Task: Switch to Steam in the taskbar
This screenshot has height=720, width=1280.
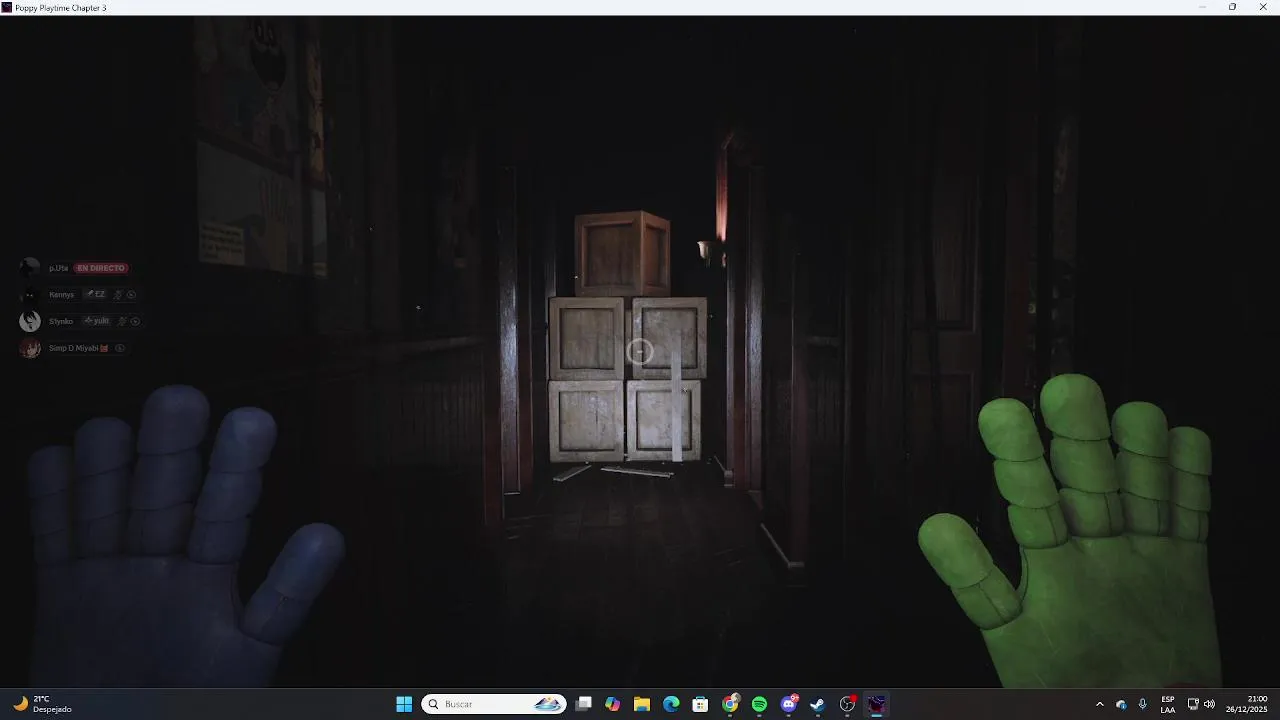Action: click(817, 704)
